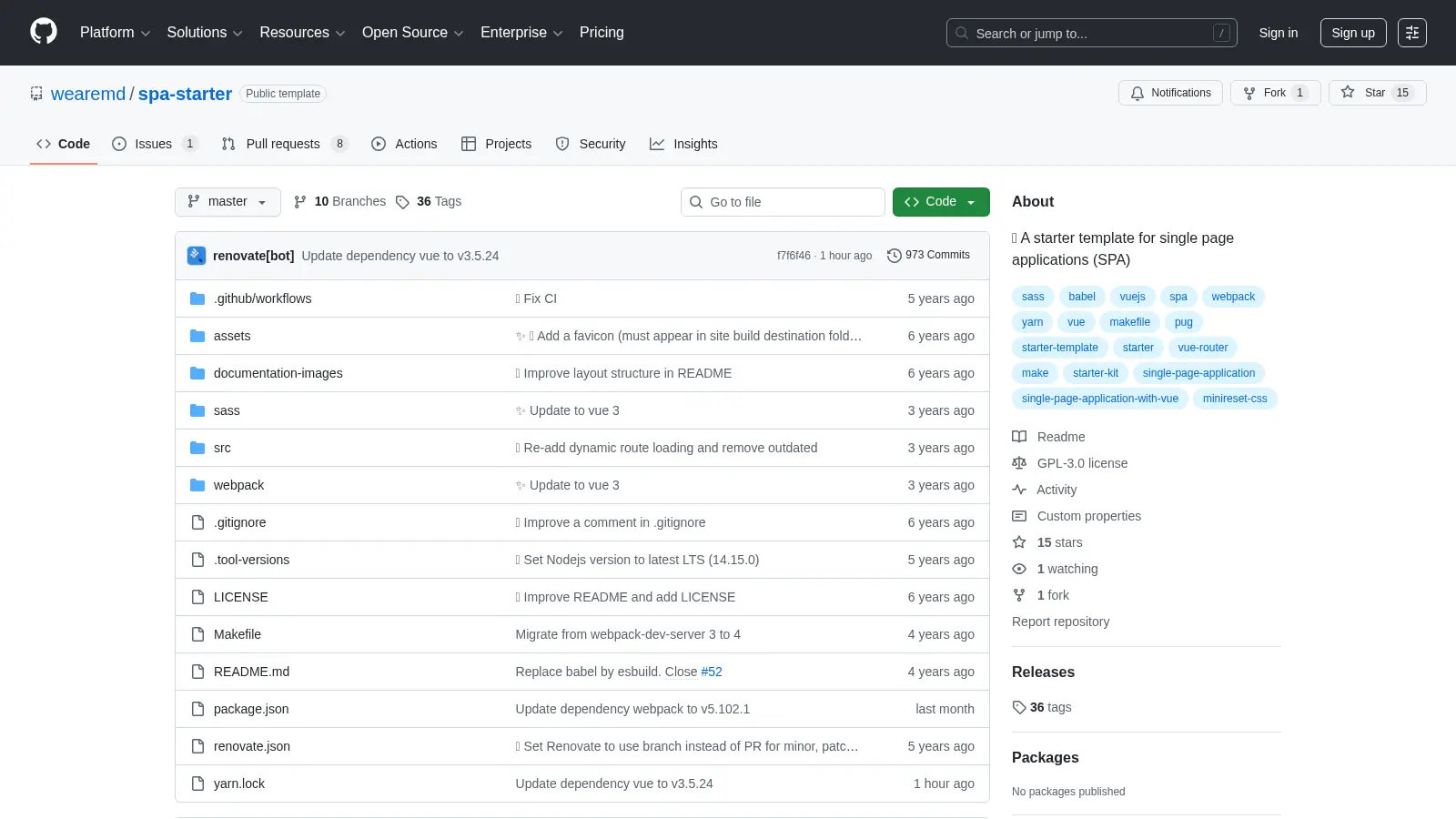Click the star icon beside Star
The width and height of the screenshot is (1456, 819).
(1348, 92)
